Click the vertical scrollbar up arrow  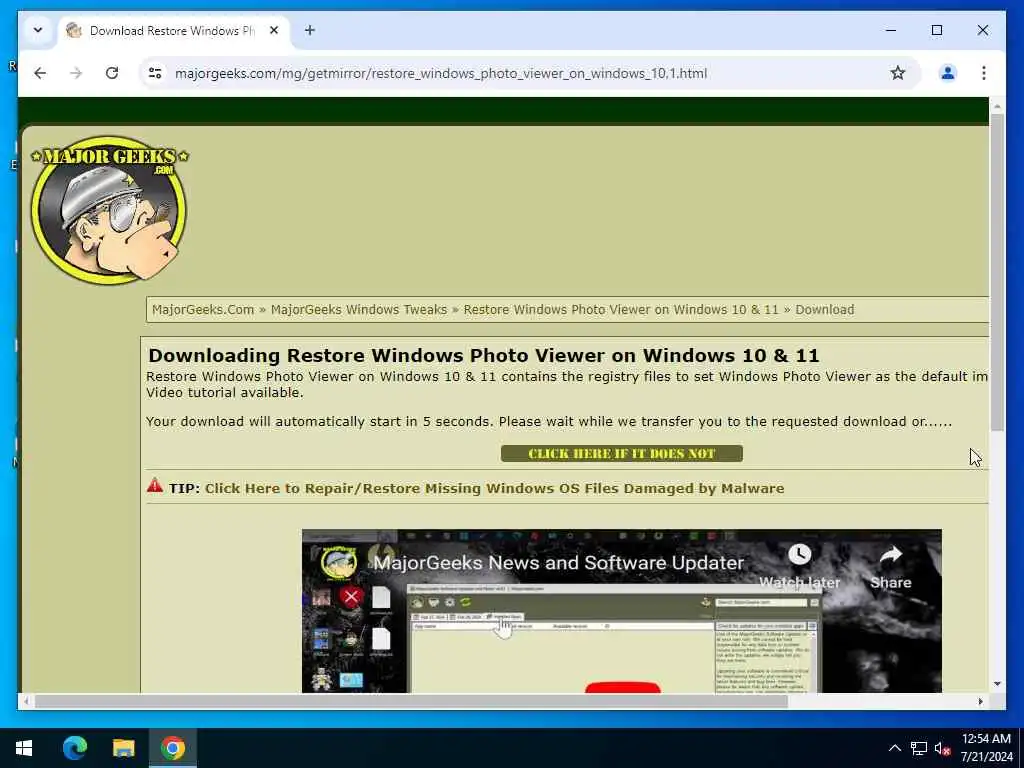click(997, 106)
